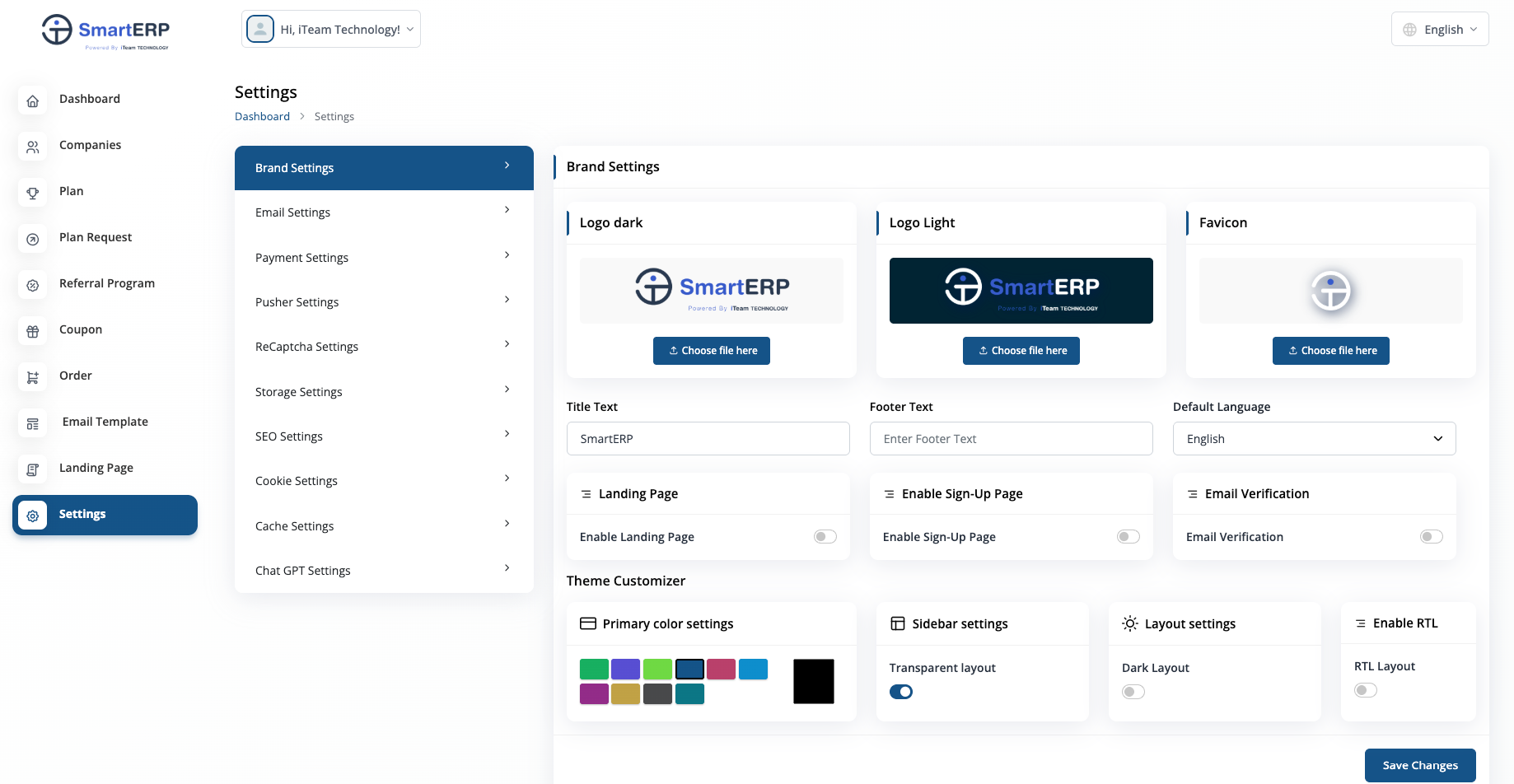Click the chevron on ReCaptcha Settings row
The height and width of the screenshot is (784, 1514).
507,344
